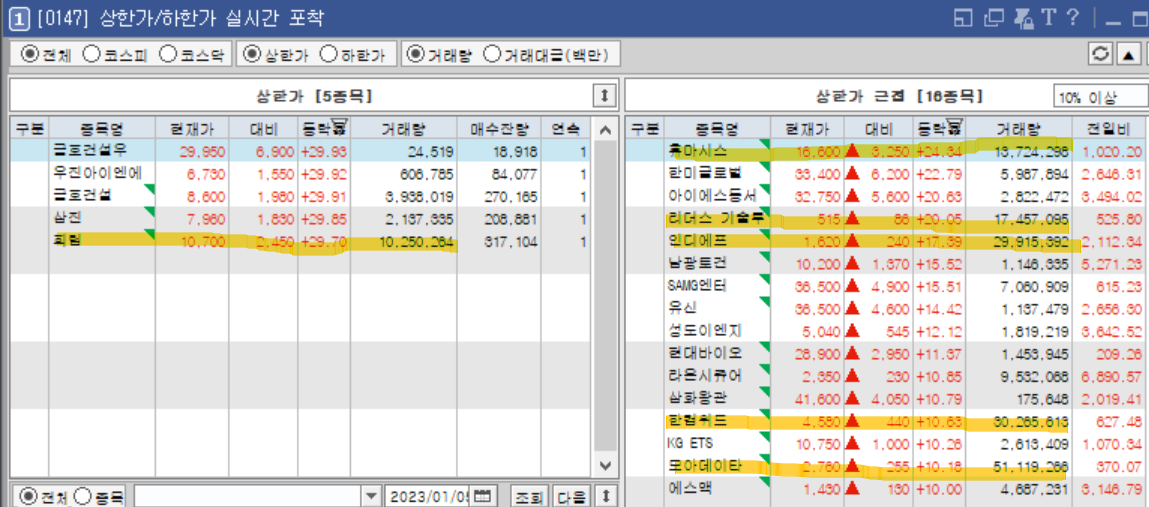This screenshot has height=507, width=1149.
Task: Select the 휴마시스 row
Action: pyautogui.click(x=887, y=152)
